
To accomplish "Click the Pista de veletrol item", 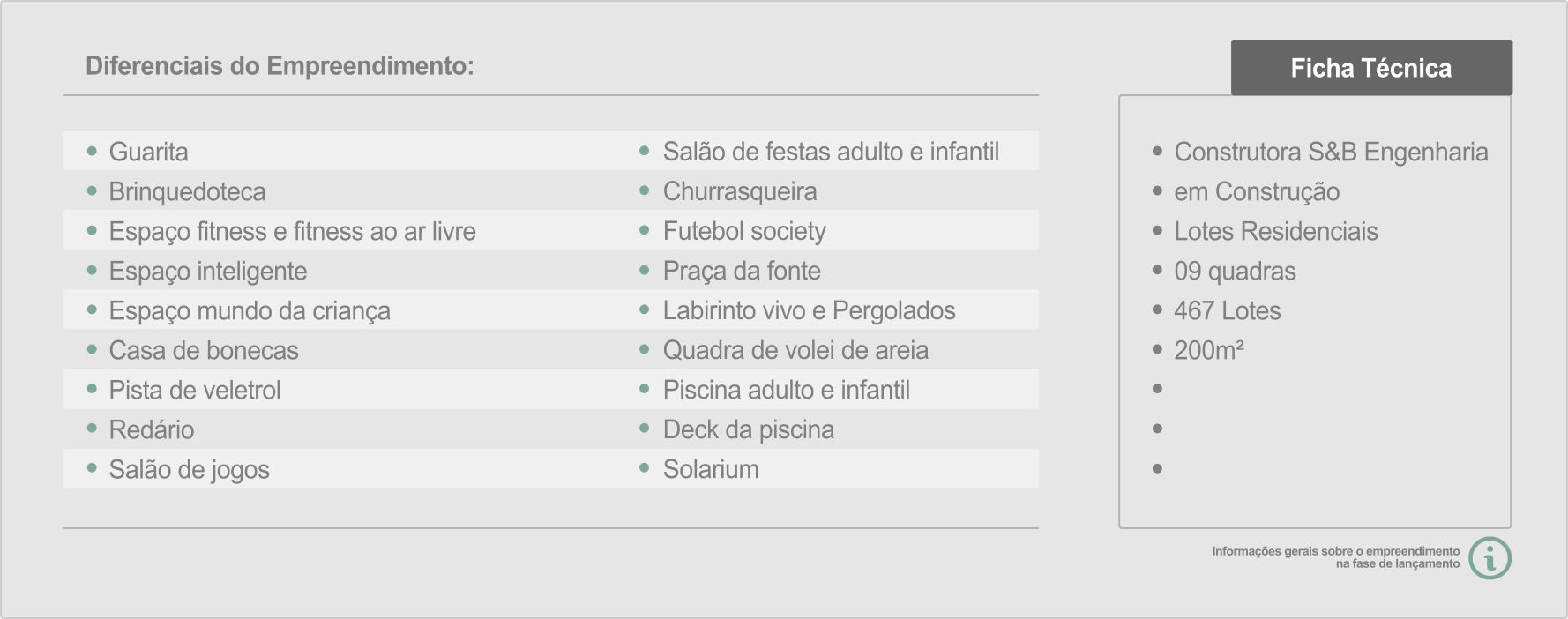I will point(195,390).
